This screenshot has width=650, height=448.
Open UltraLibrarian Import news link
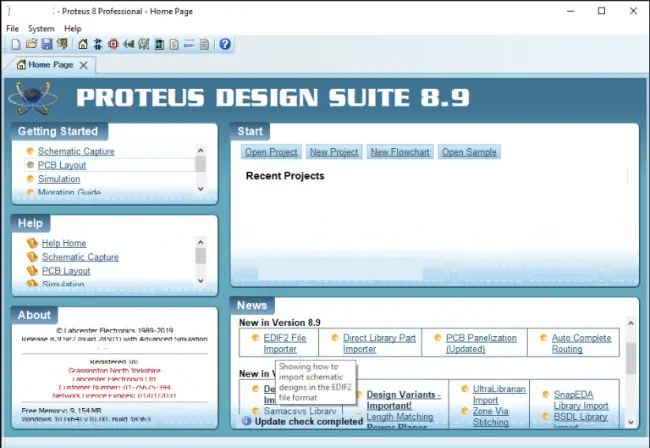click(499, 395)
